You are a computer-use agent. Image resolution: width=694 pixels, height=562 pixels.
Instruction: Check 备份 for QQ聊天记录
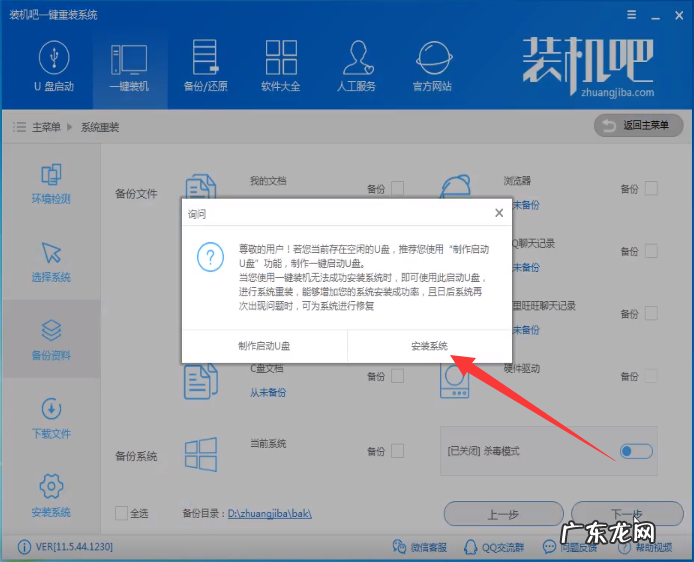pyautogui.click(x=651, y=251)
